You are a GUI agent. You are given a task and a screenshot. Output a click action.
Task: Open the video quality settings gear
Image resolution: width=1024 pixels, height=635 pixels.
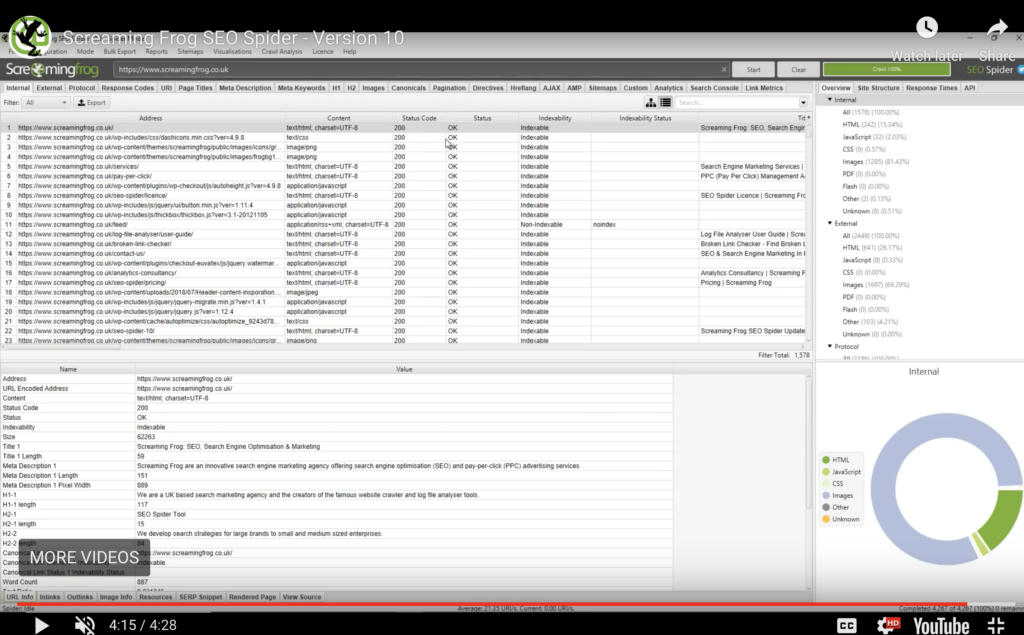pos(888,625)
